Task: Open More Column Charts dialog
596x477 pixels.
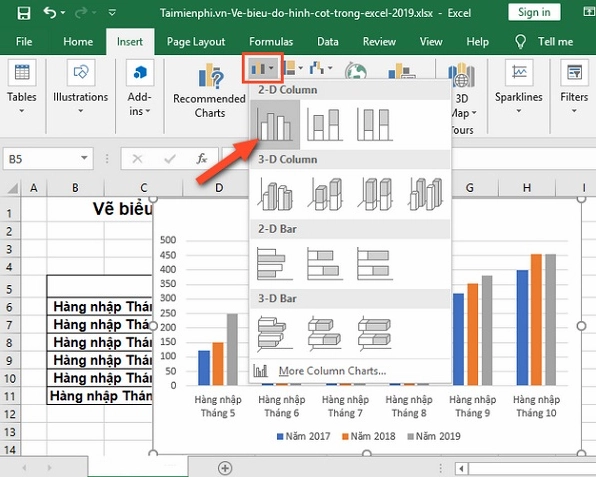Action: [332, 371]
